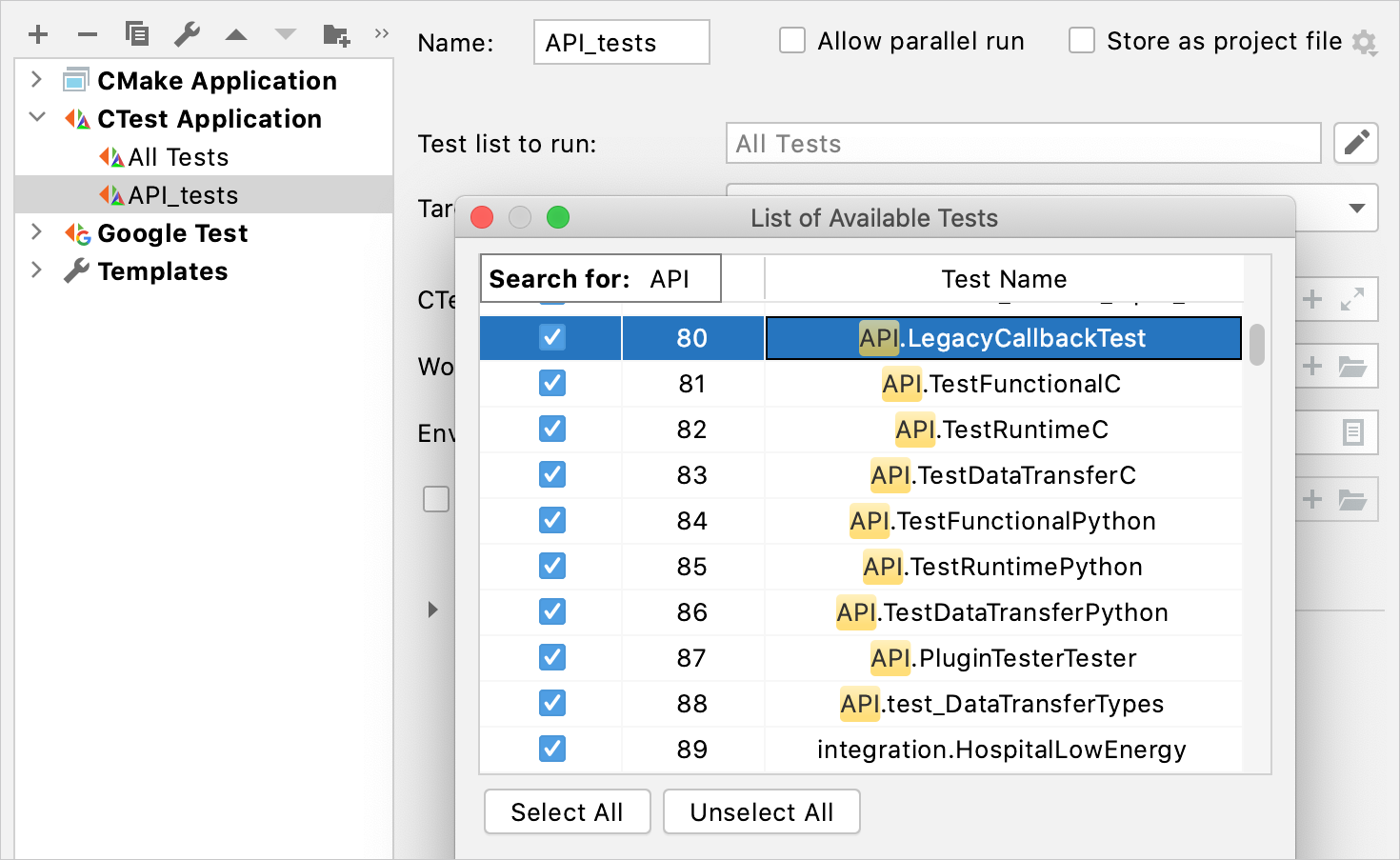Move the configuration down the list
This screenshot has width=1400, height=860.
tap(286, 33)
